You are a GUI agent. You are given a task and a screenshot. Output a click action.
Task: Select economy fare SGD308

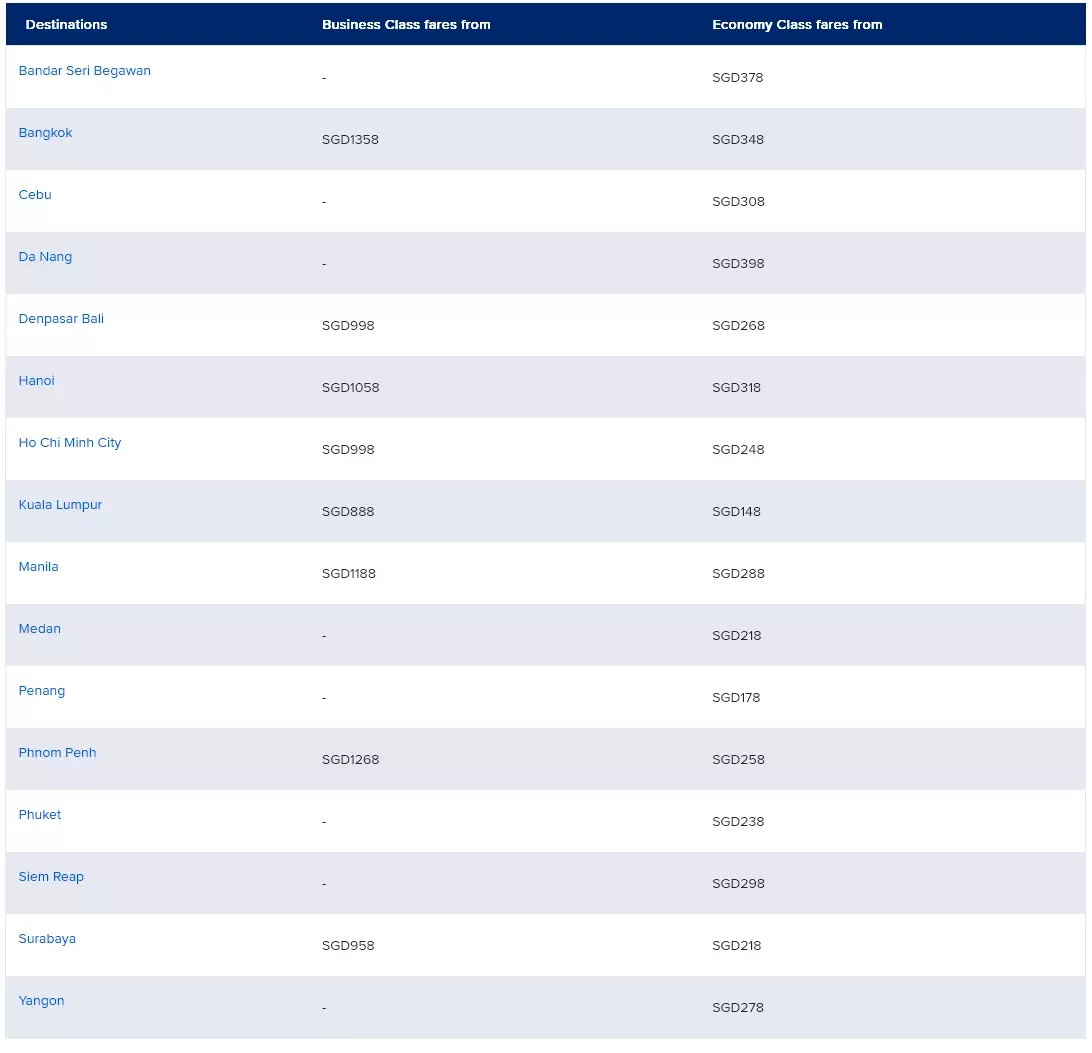738,201
